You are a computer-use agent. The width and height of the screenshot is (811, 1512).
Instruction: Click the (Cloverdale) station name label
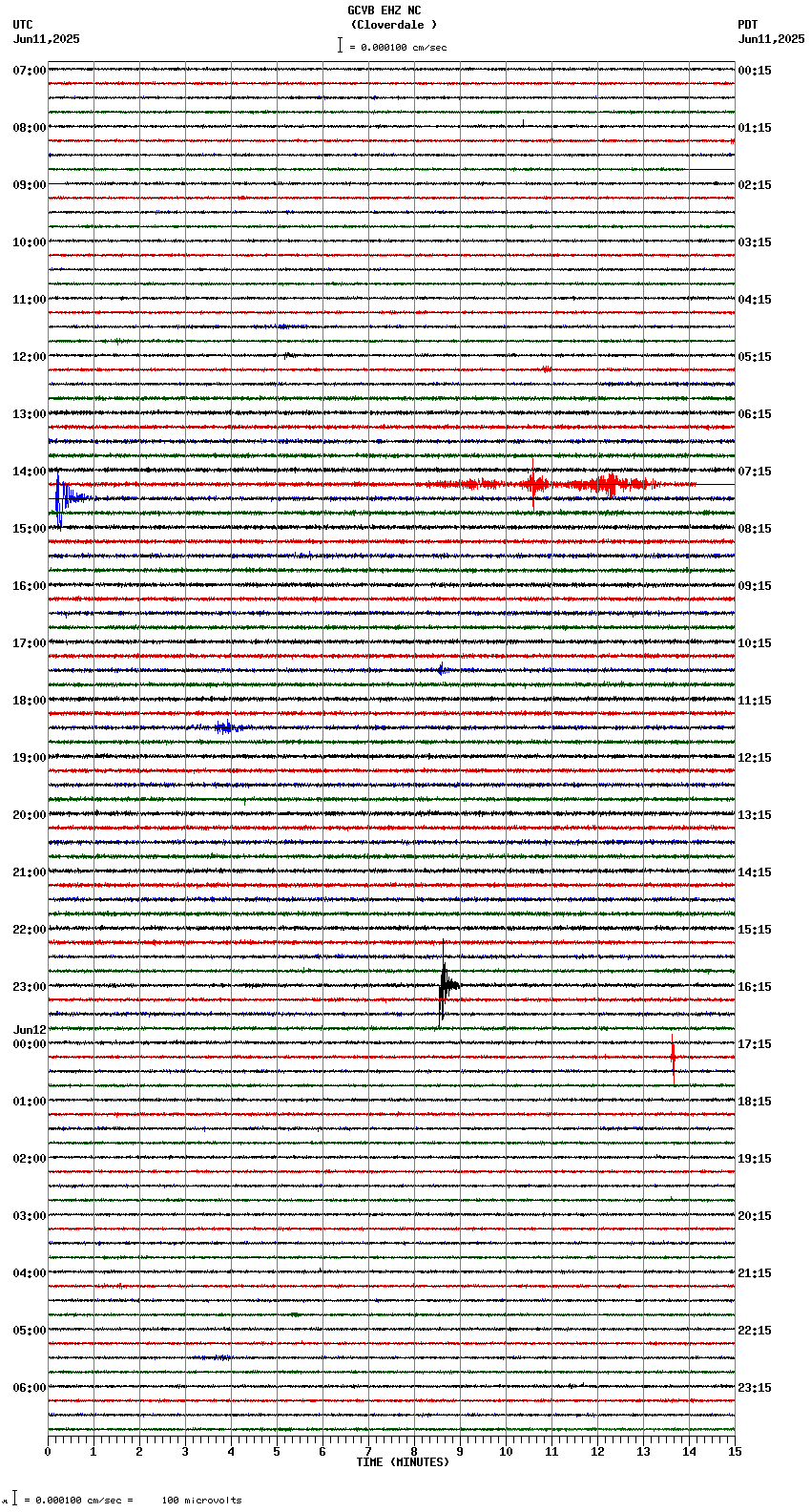(x=393, y=25)
